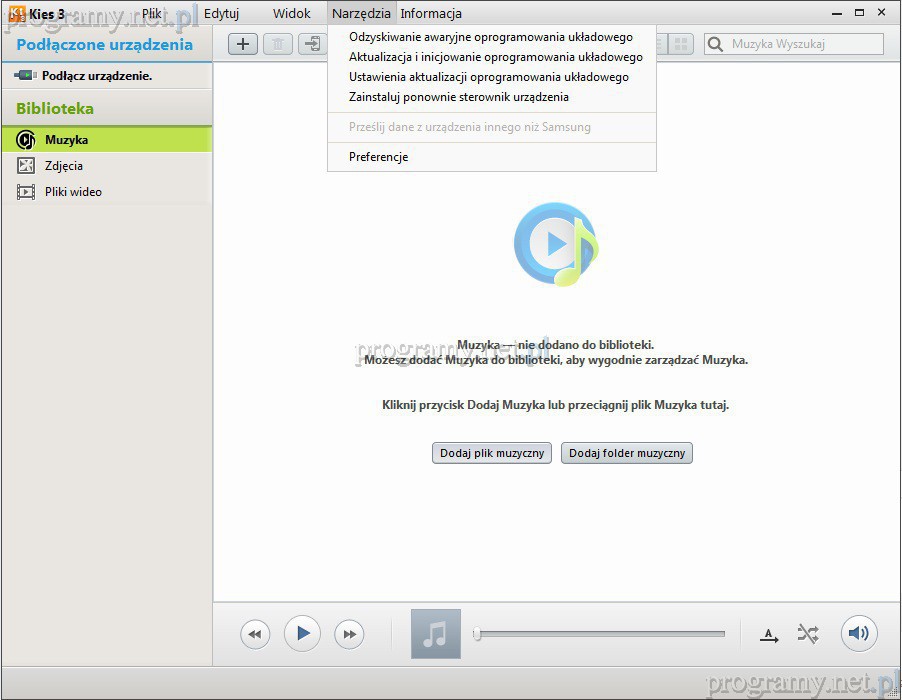Screen dimensions: 902x700
Task: Open the Widok menu
Action: 292,14
